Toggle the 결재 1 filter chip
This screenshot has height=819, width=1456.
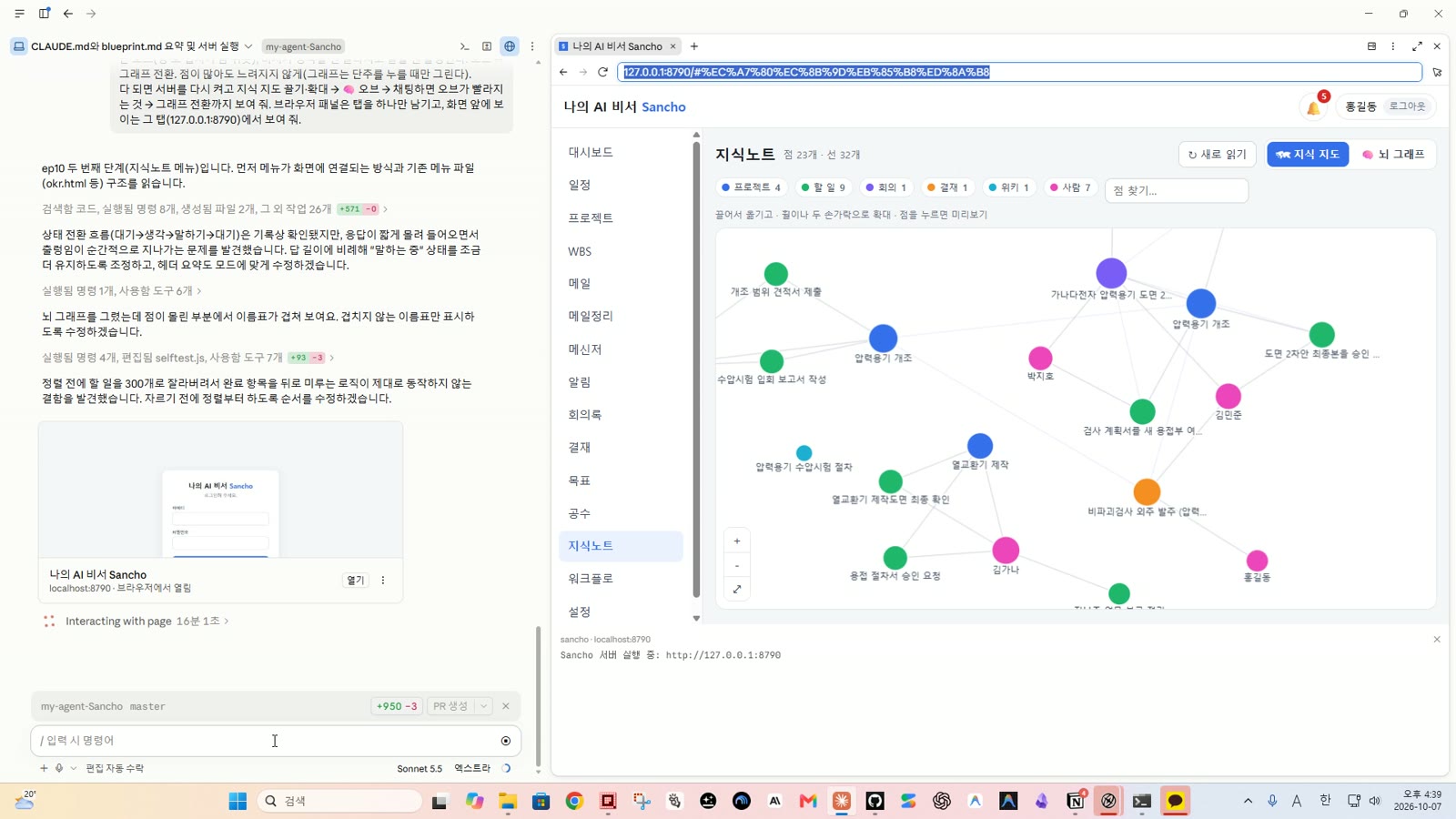pyautogui.click(x=947, y=187)
